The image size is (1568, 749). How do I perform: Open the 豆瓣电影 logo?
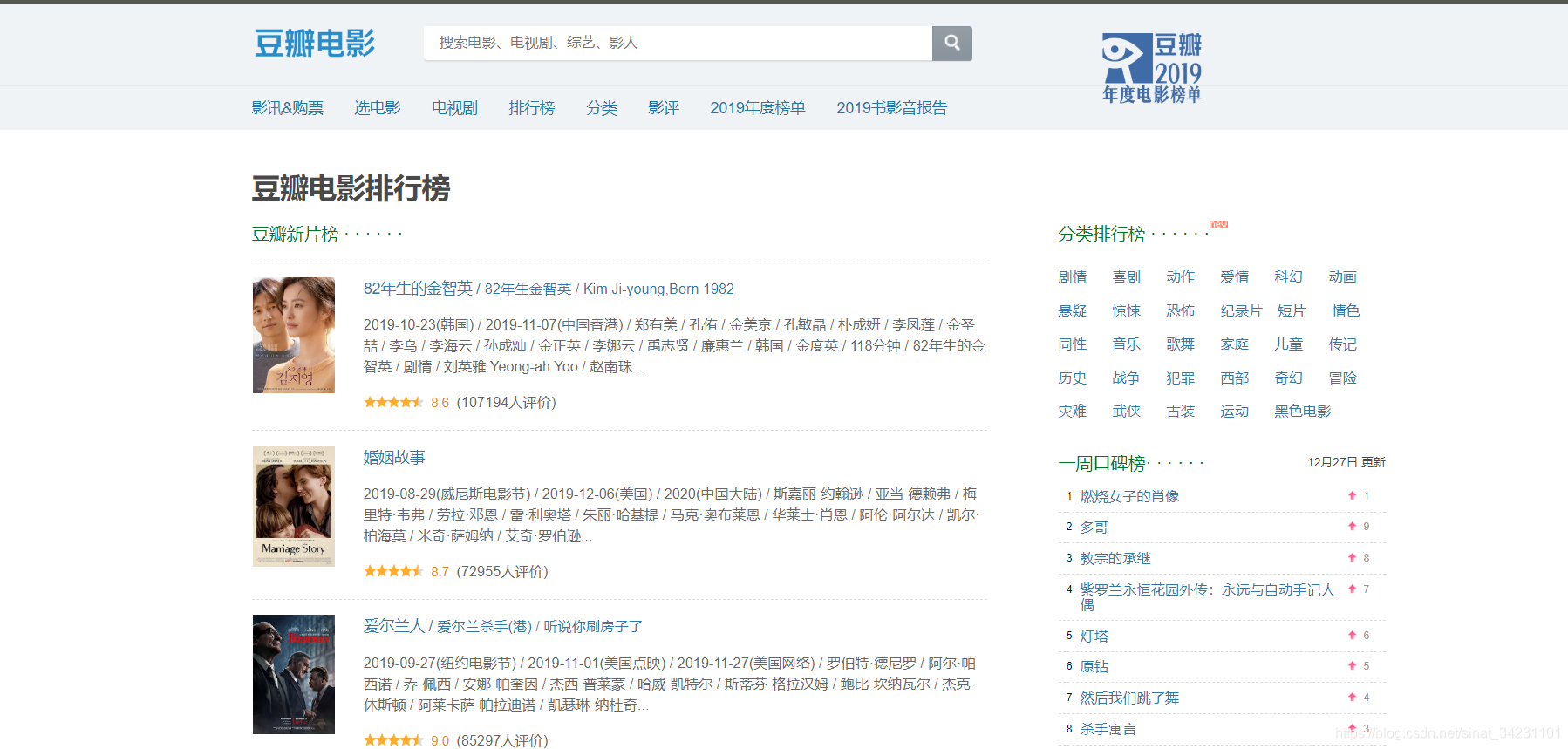(315, 43)
